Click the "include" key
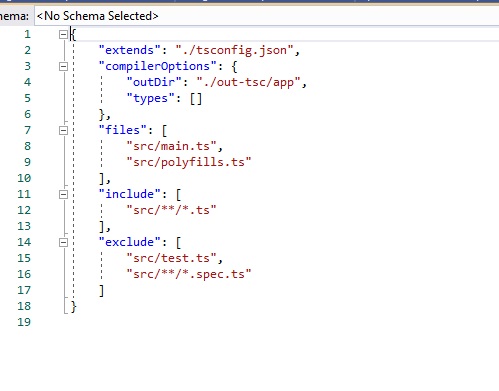 [x=130, y=194]
